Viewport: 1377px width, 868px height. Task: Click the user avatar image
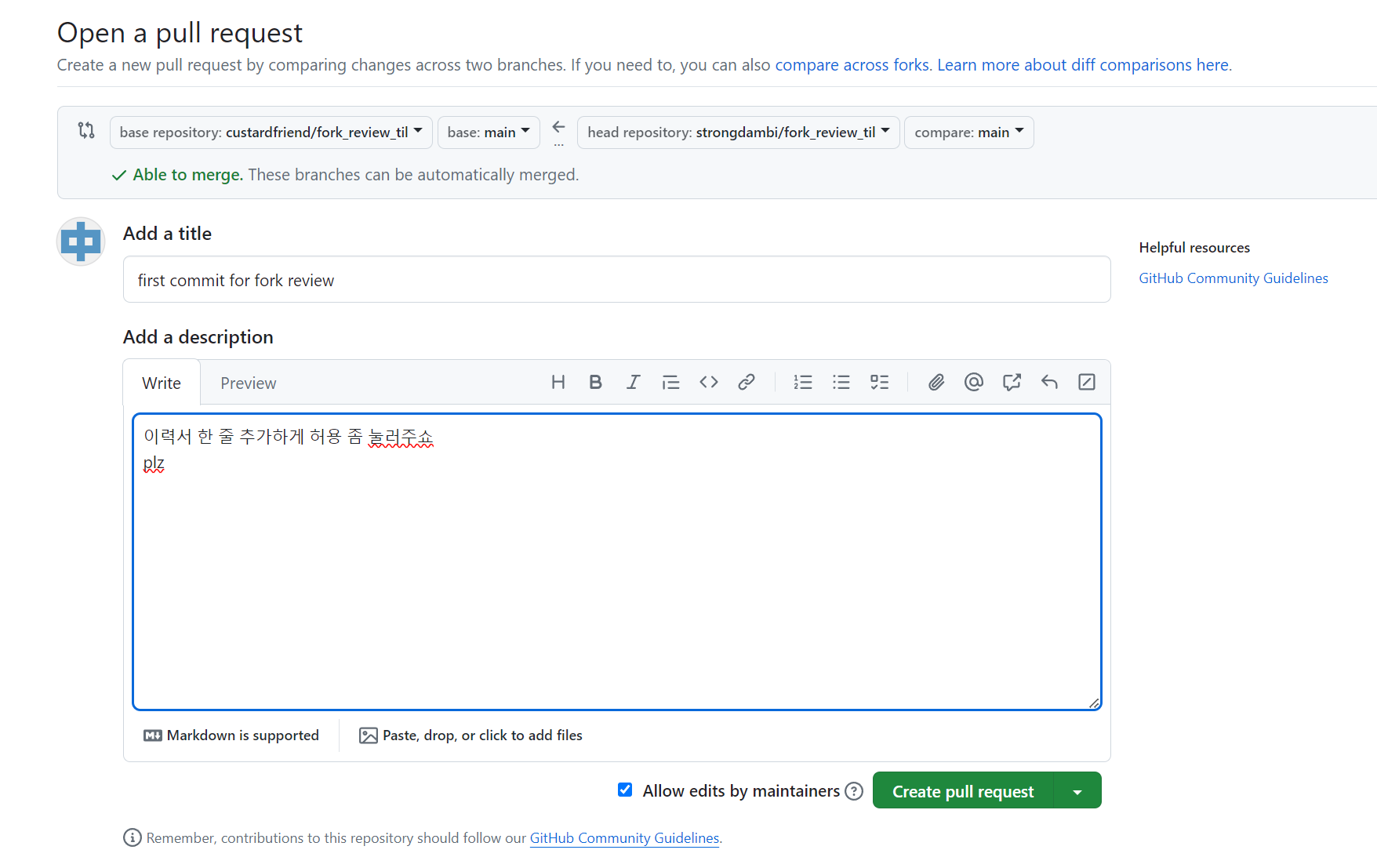81,242
